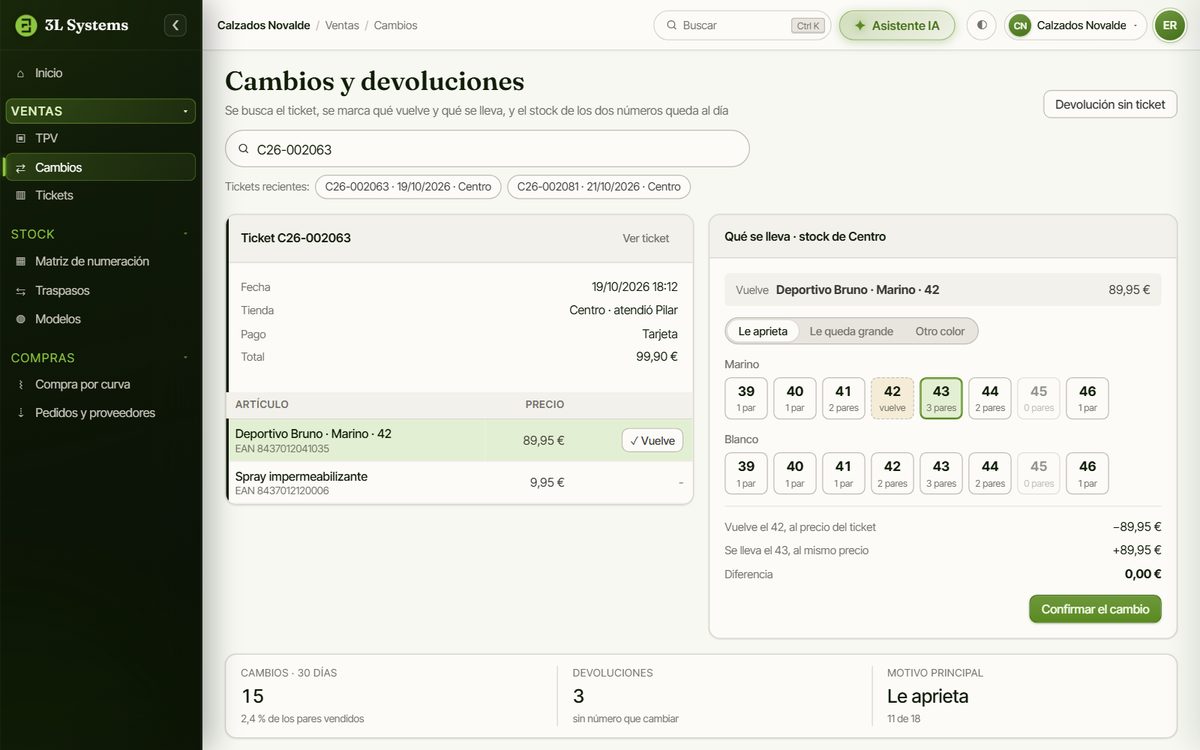Click Ventas in the breadcrumb

[x=342, y=25]
